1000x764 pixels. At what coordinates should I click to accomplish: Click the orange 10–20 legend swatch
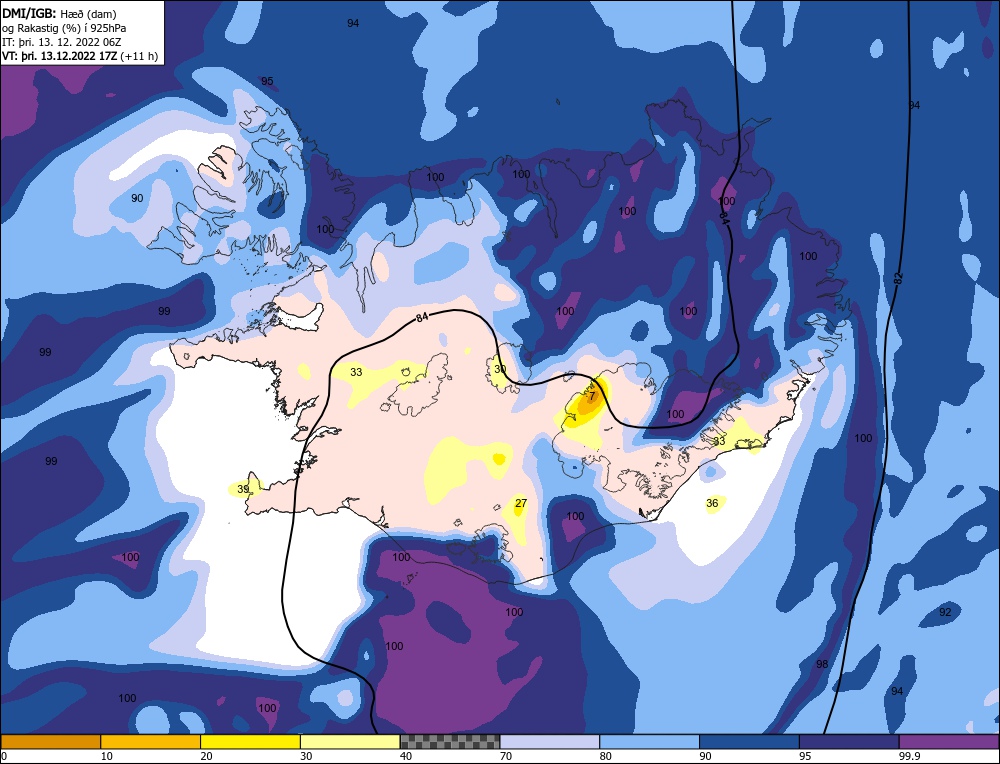coord(151,742)
